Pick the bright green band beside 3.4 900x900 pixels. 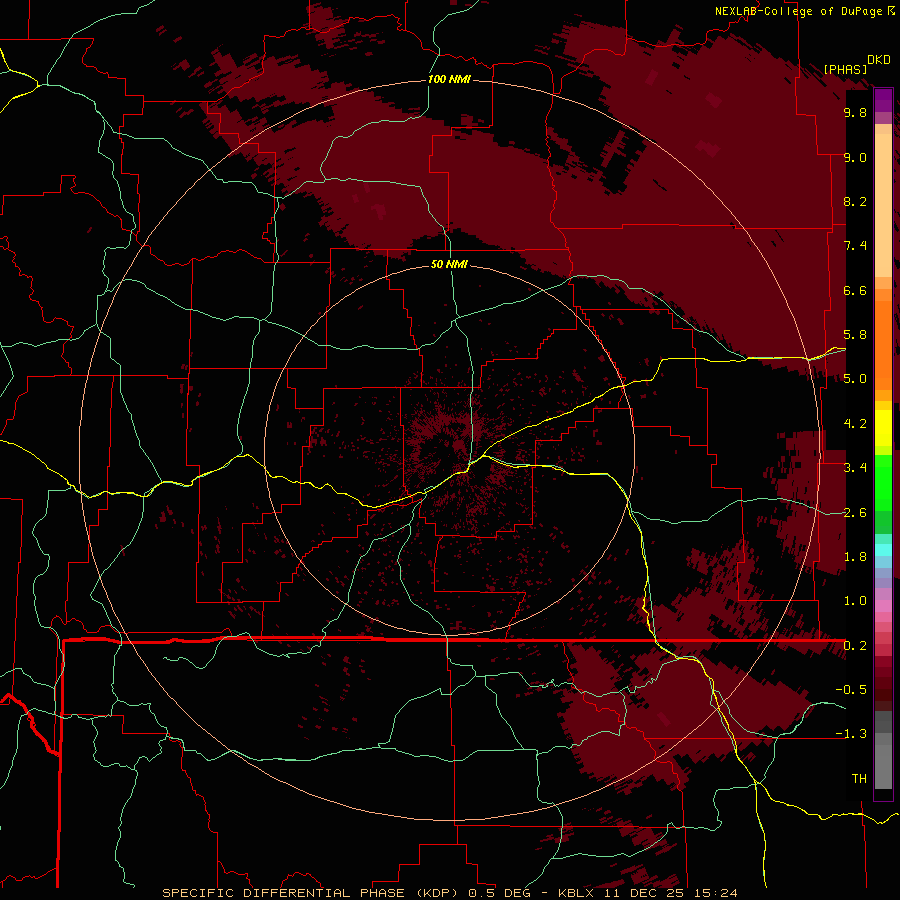[883, 481]
